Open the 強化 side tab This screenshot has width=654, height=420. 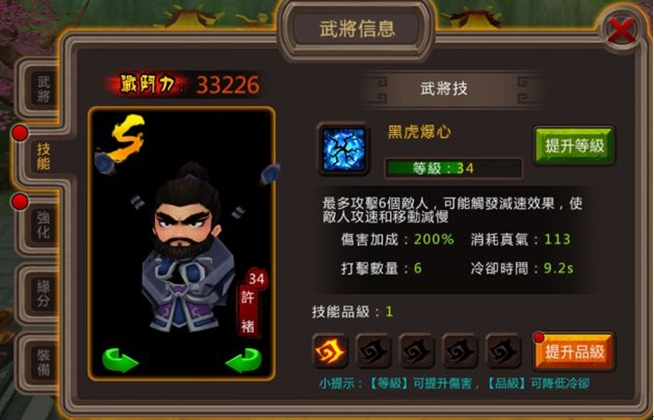pos(43,224)
